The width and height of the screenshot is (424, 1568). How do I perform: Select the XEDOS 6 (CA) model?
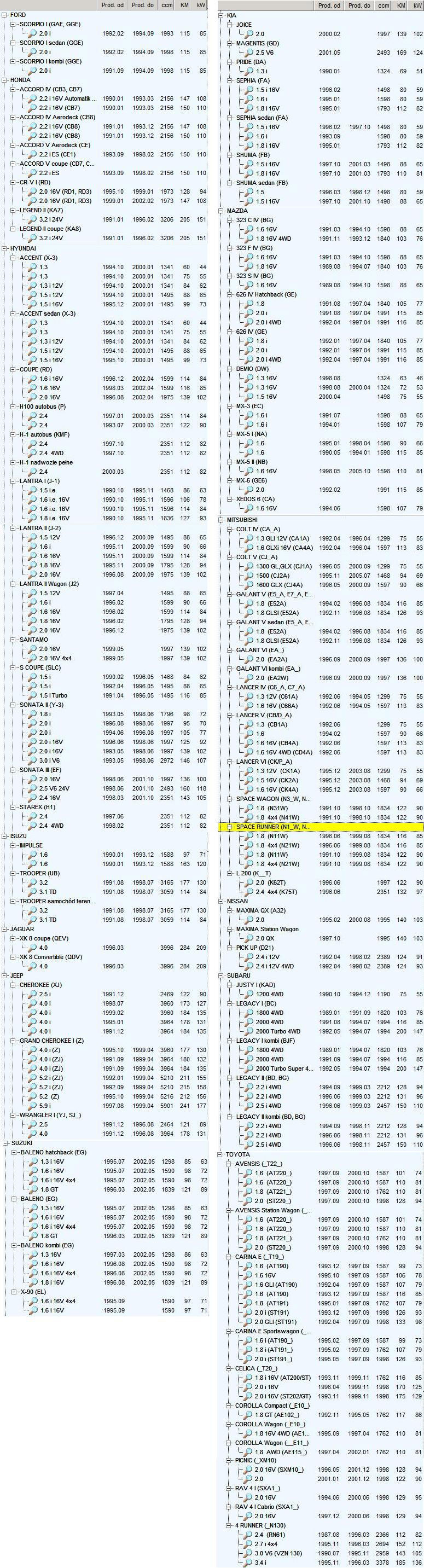point(255,499)
